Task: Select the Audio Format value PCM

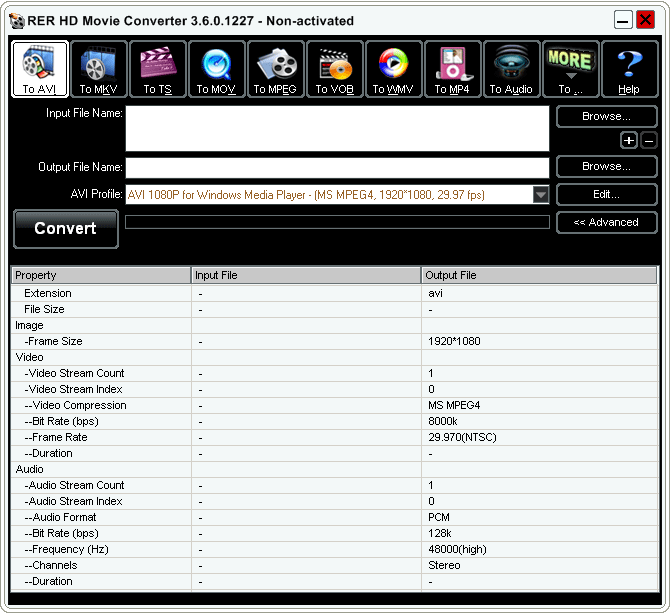Action: [x=439, y=517]
